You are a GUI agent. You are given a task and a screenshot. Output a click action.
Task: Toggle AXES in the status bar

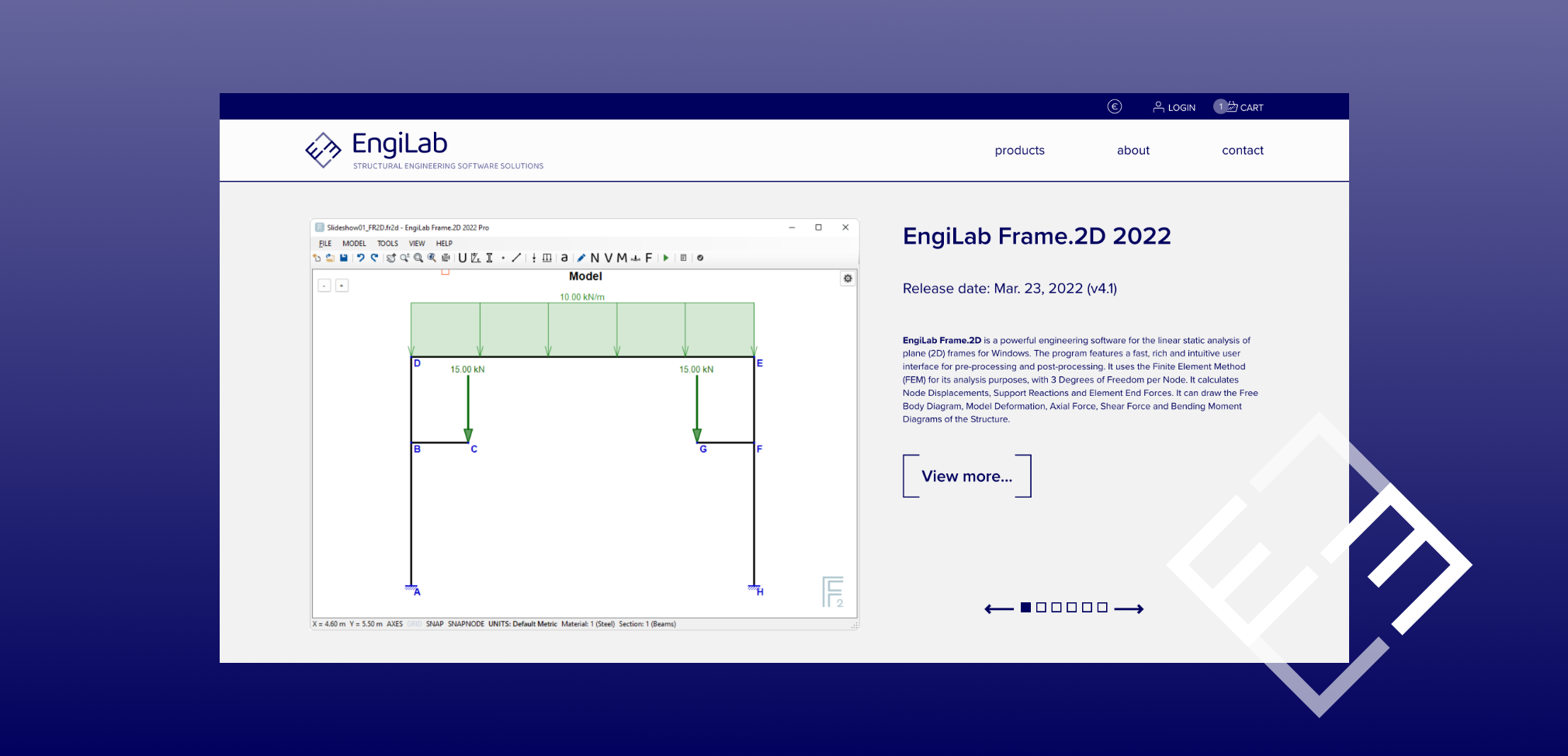tap(394, 624)
